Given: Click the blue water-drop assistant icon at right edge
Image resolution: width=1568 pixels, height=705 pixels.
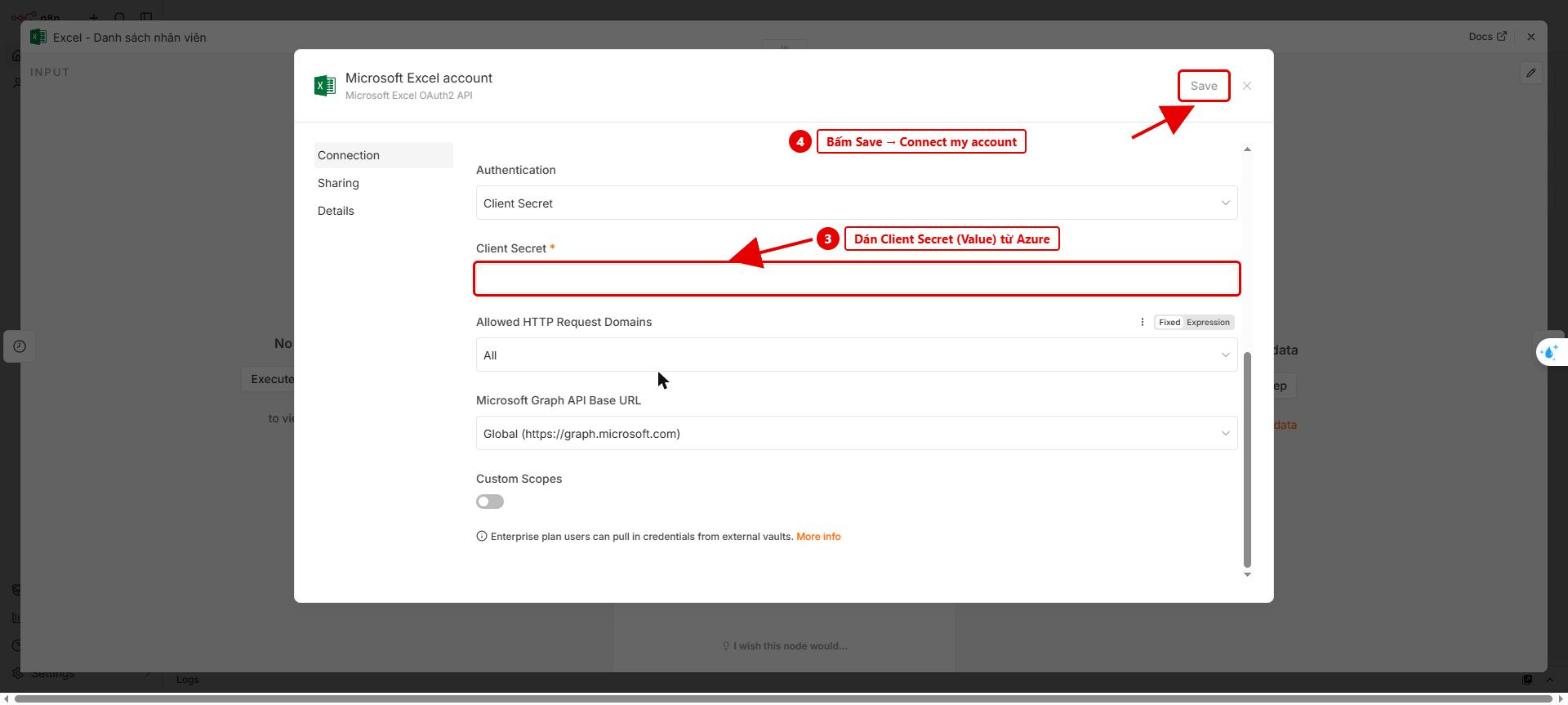Looking at the screenshot, I should (1550, 352).
